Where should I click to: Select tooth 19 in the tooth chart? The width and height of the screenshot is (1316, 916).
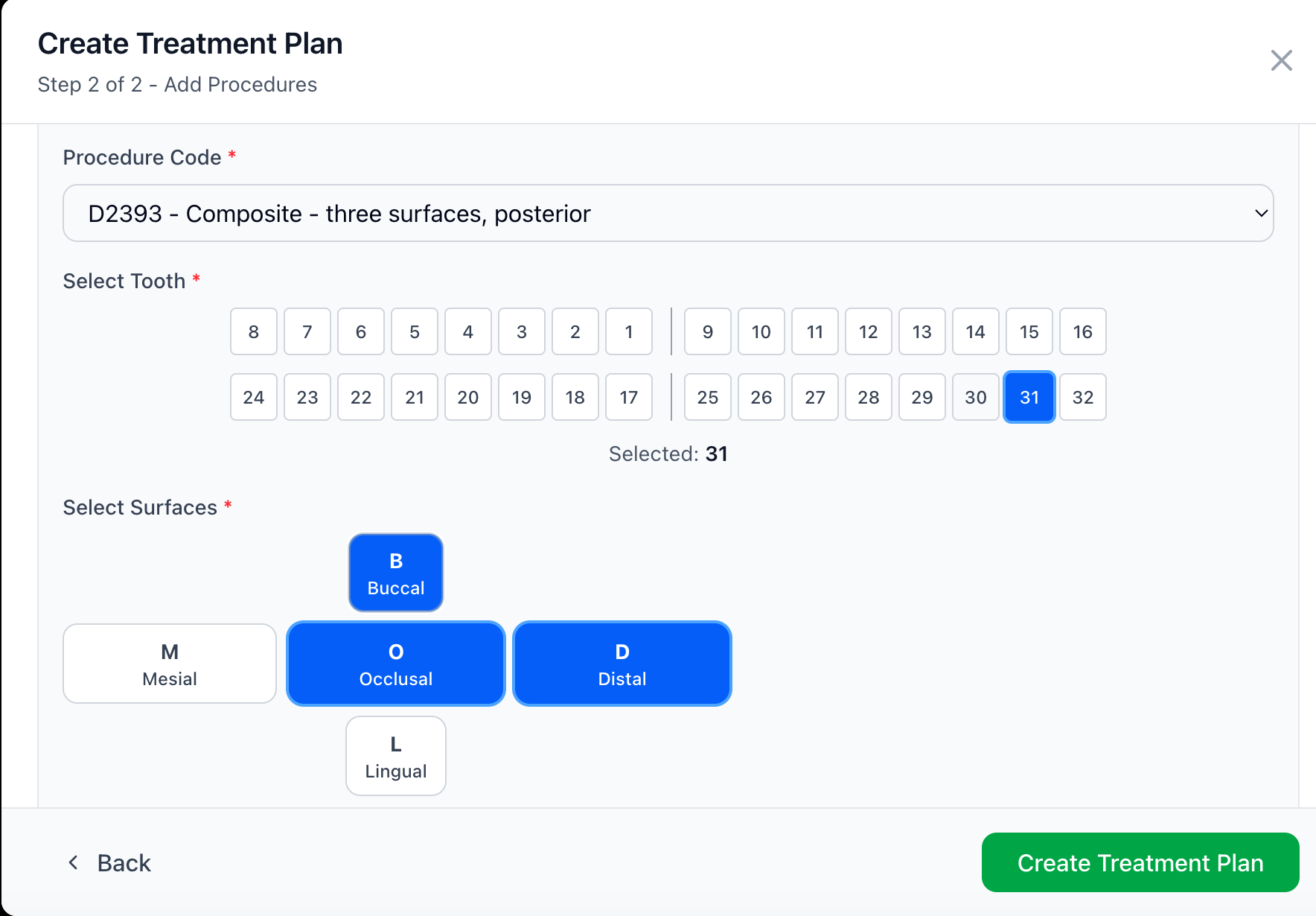522,397
